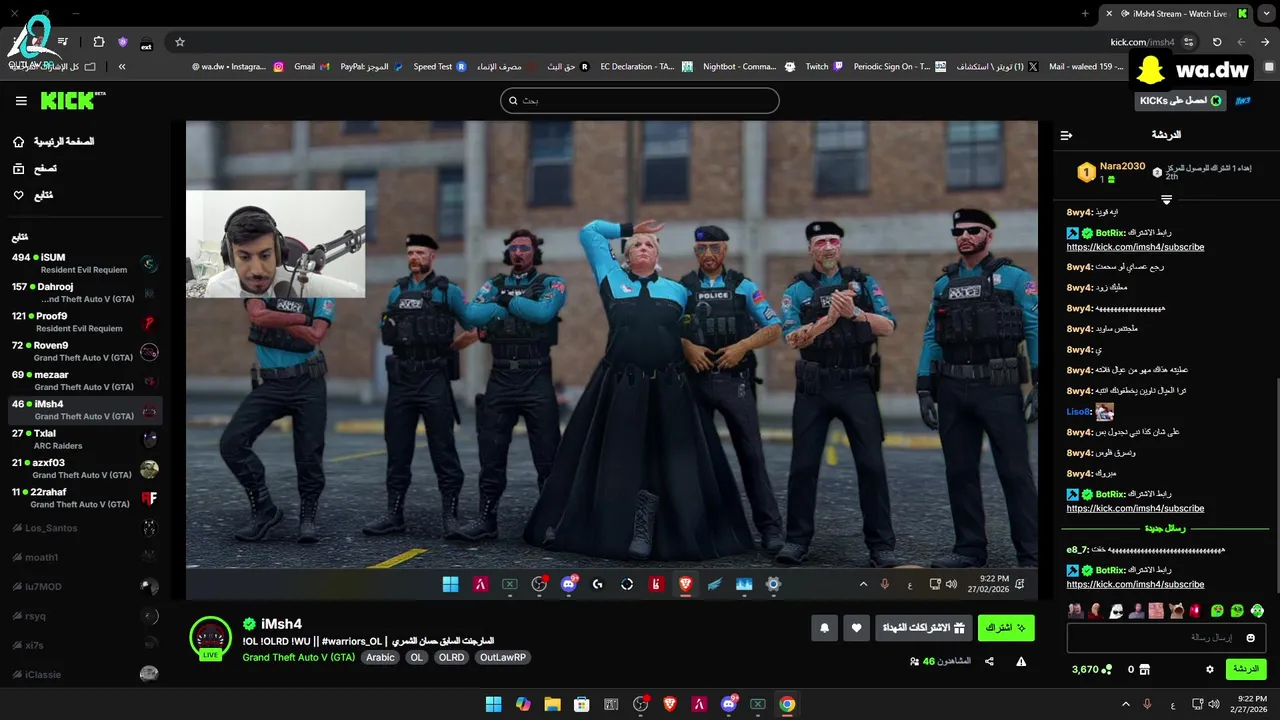This screenshot has width=1280, height=720.
Task: Expand the bookmarks overflow chevron
Action: [122, 66]
